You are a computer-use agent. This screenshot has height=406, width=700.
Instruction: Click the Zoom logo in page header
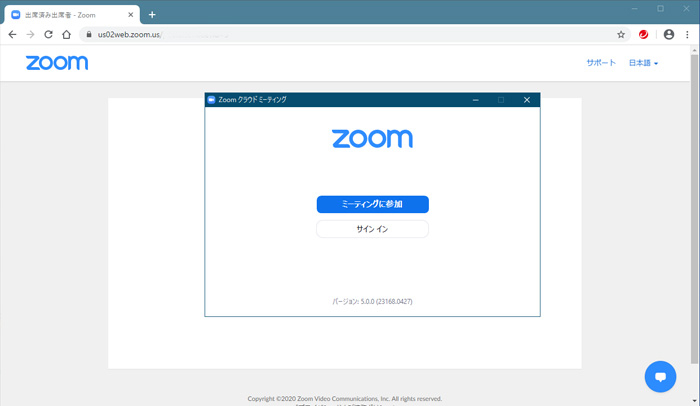tap(57, 63)
